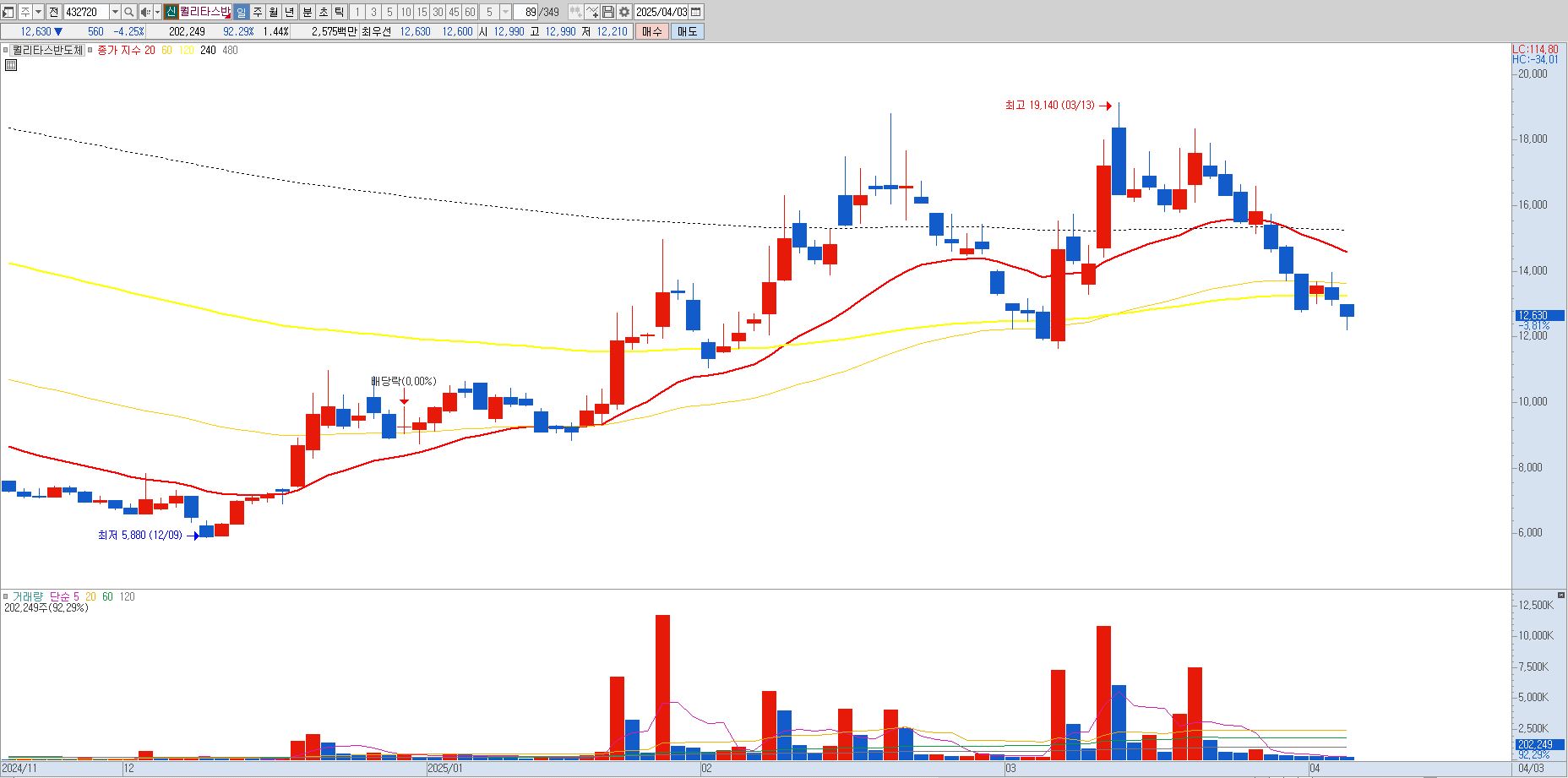
Task: Open the dropdown next to 주 selector
Action: (39, 12)
